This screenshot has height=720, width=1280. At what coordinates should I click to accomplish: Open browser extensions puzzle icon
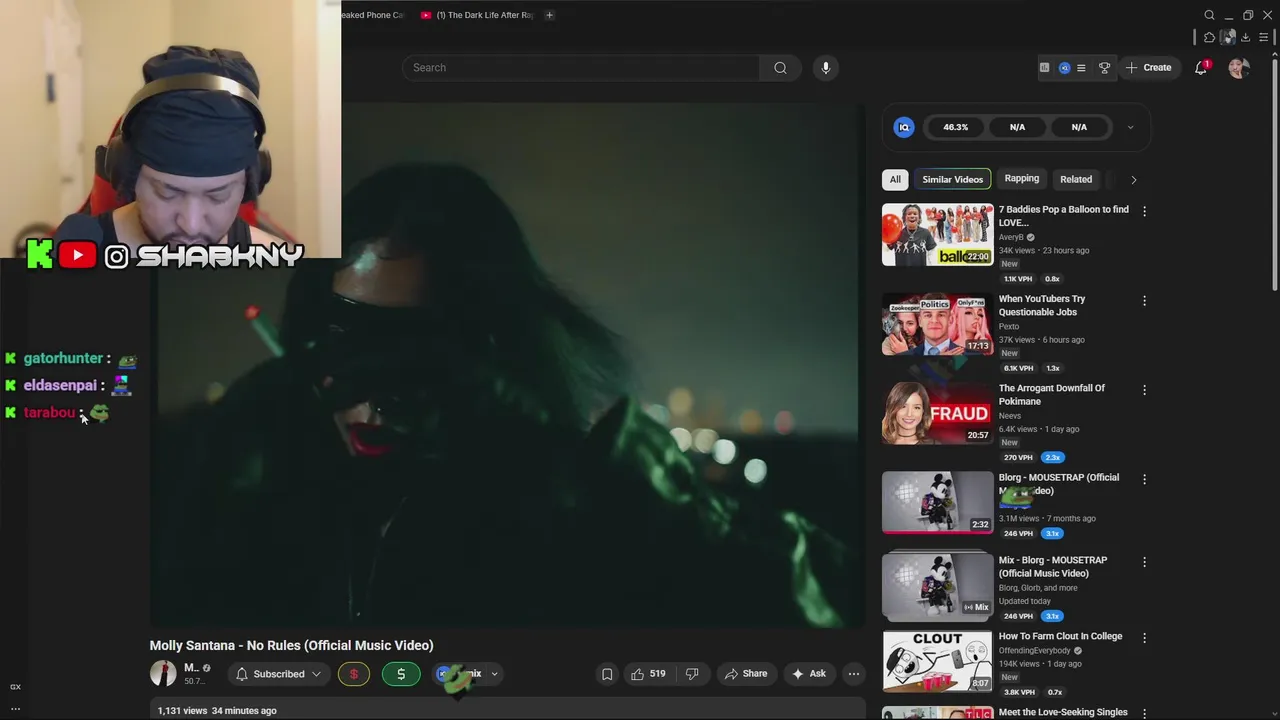[1209, 37]
